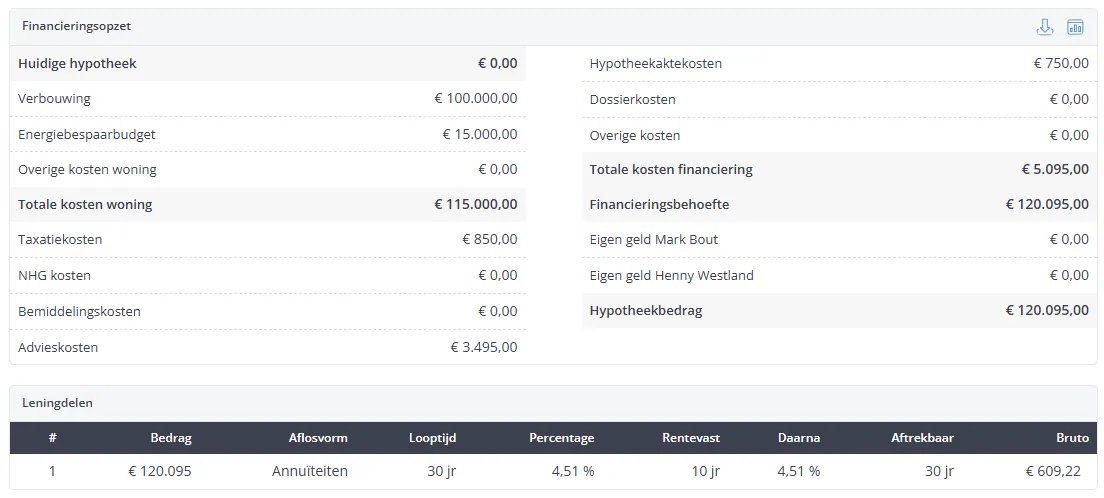Click the Overige kosten woning label
Image resolution: width=1104 pixels, height=498 pixels.
[x=87, y=170]
